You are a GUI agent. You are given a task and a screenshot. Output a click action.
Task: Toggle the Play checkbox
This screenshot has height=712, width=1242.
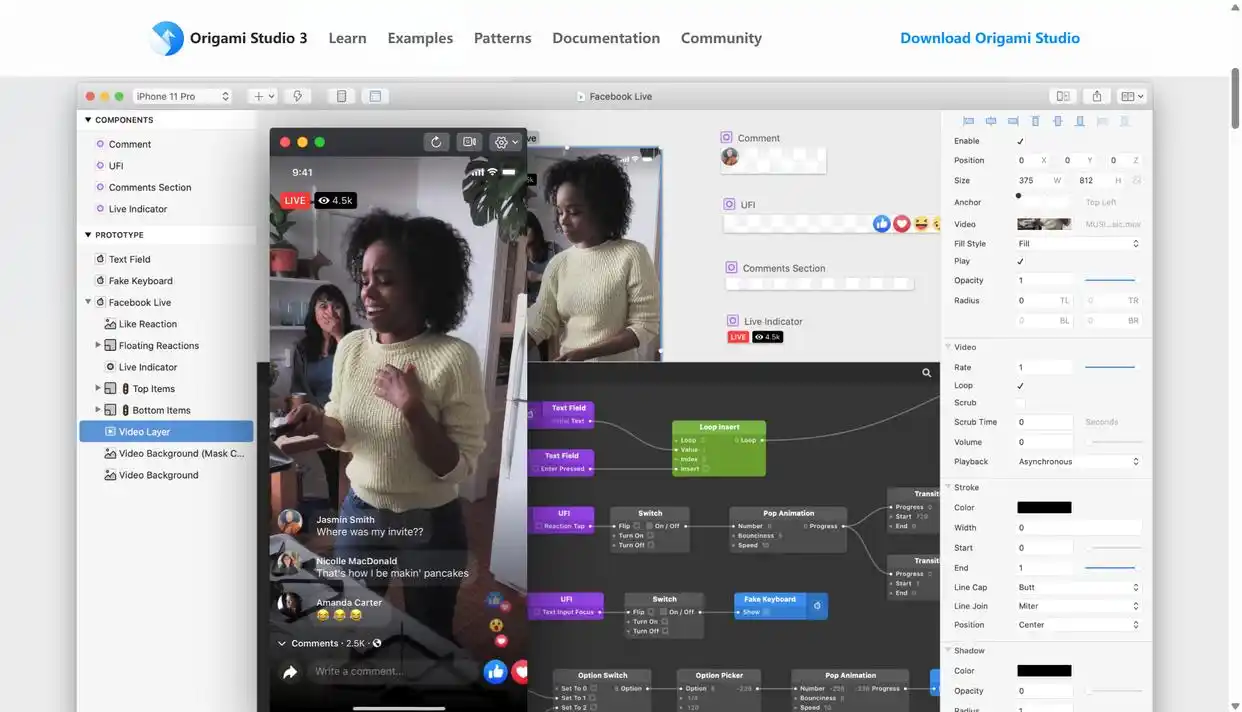pyautogui.click(x=1020, y=261)
